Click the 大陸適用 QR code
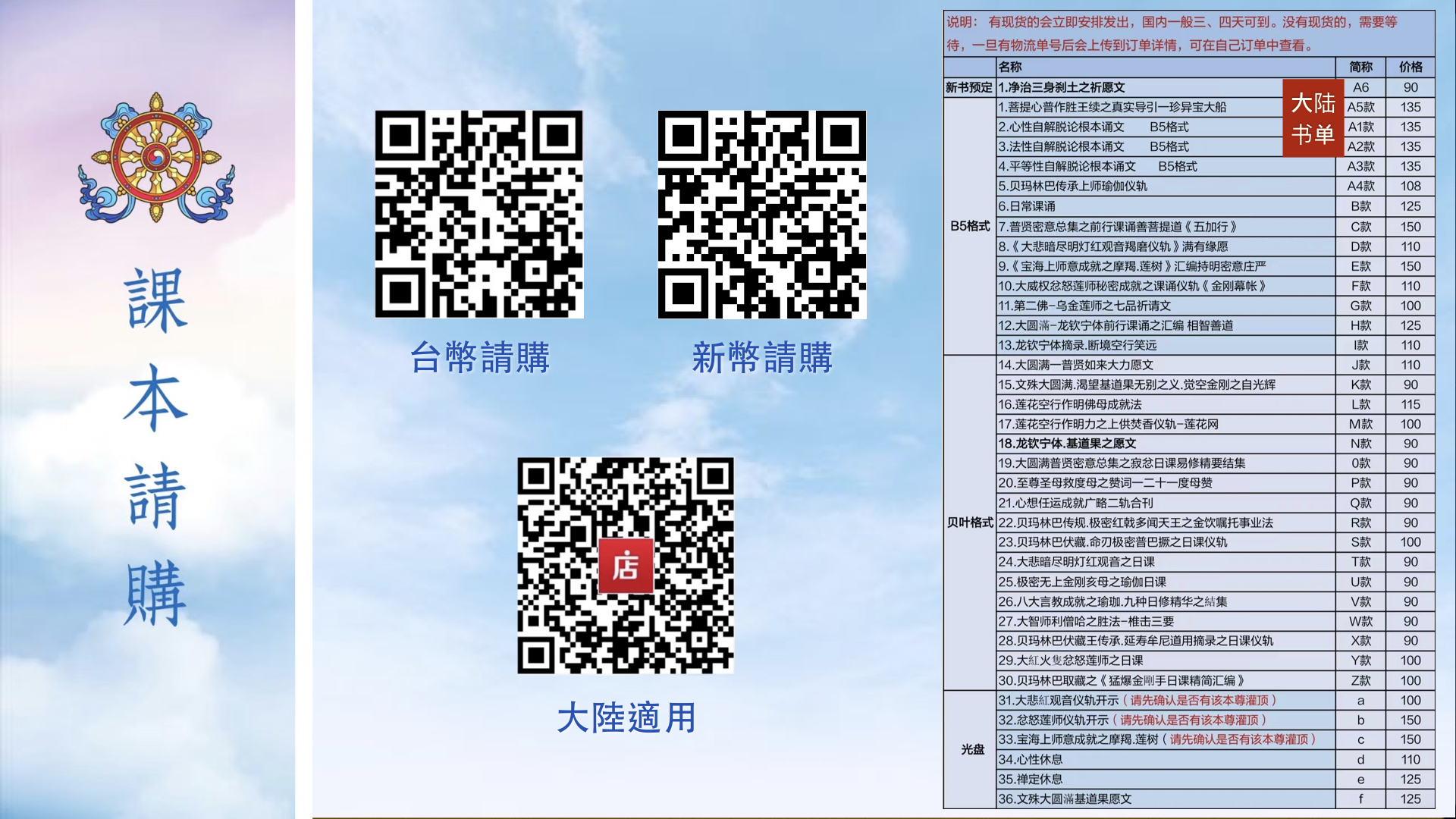The height and width of the screenshot is (819, 1456). click(626, 565)
